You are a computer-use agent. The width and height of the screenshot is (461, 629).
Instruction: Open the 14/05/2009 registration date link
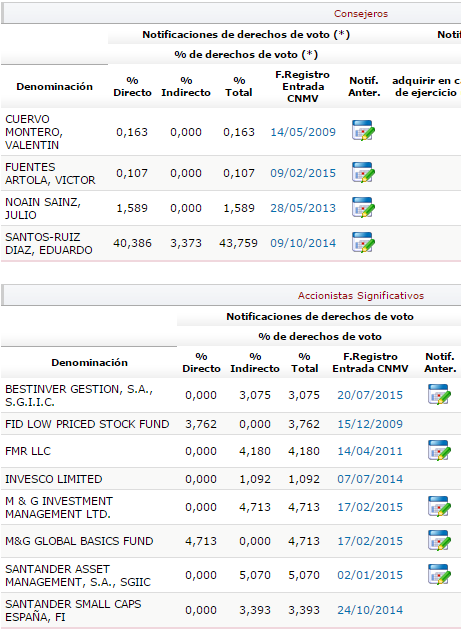(303, 132)
